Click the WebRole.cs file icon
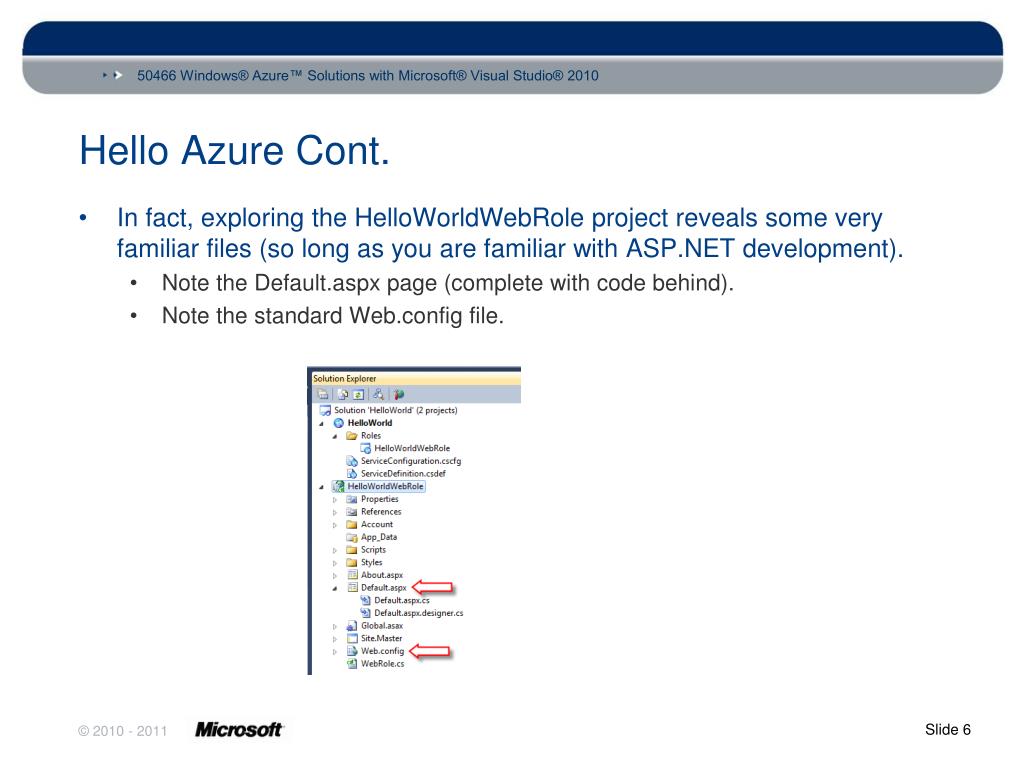The image size is (1024, 768). point(352,664)
